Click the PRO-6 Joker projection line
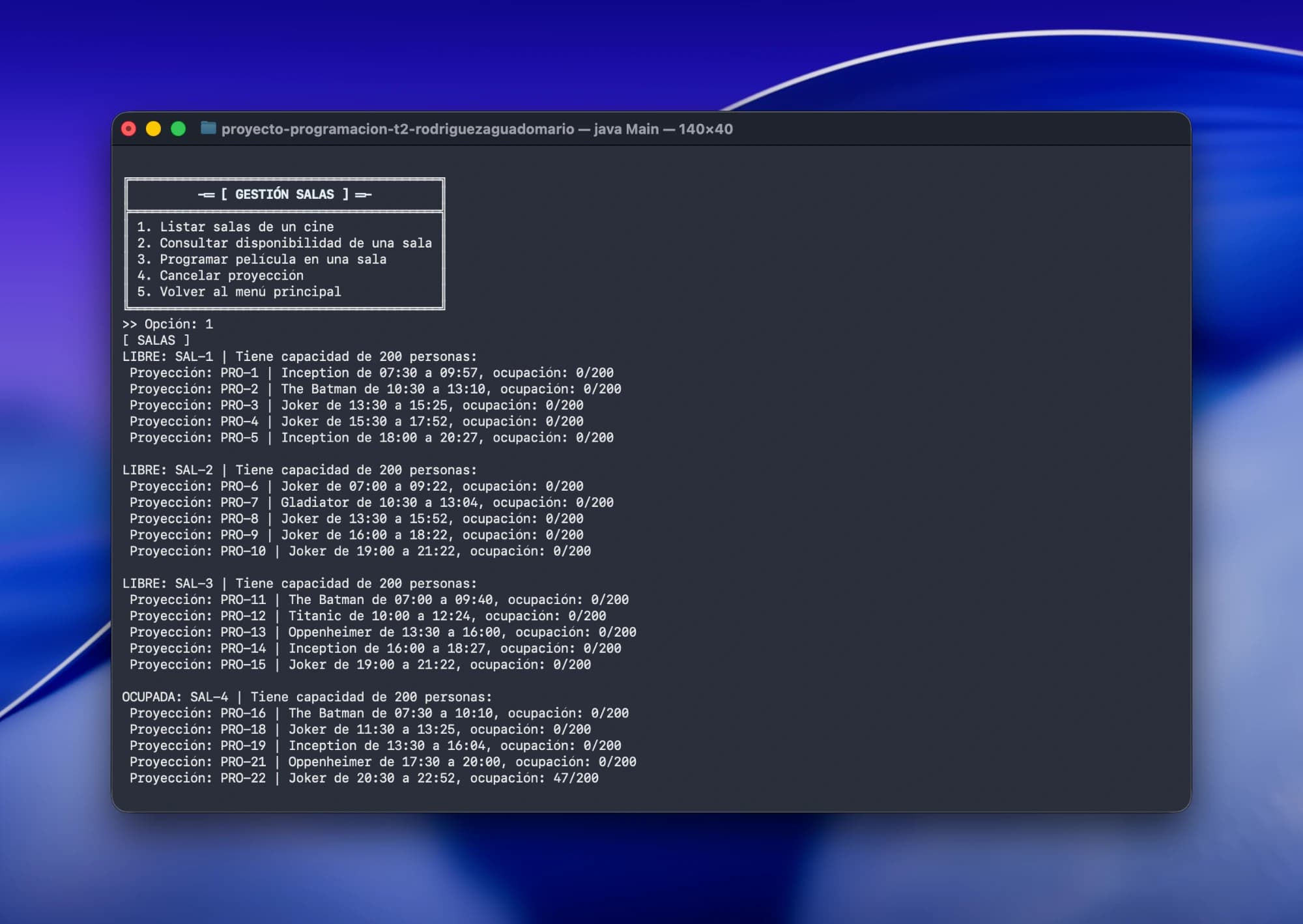The image size is (1303, 924). pos(356,486)
